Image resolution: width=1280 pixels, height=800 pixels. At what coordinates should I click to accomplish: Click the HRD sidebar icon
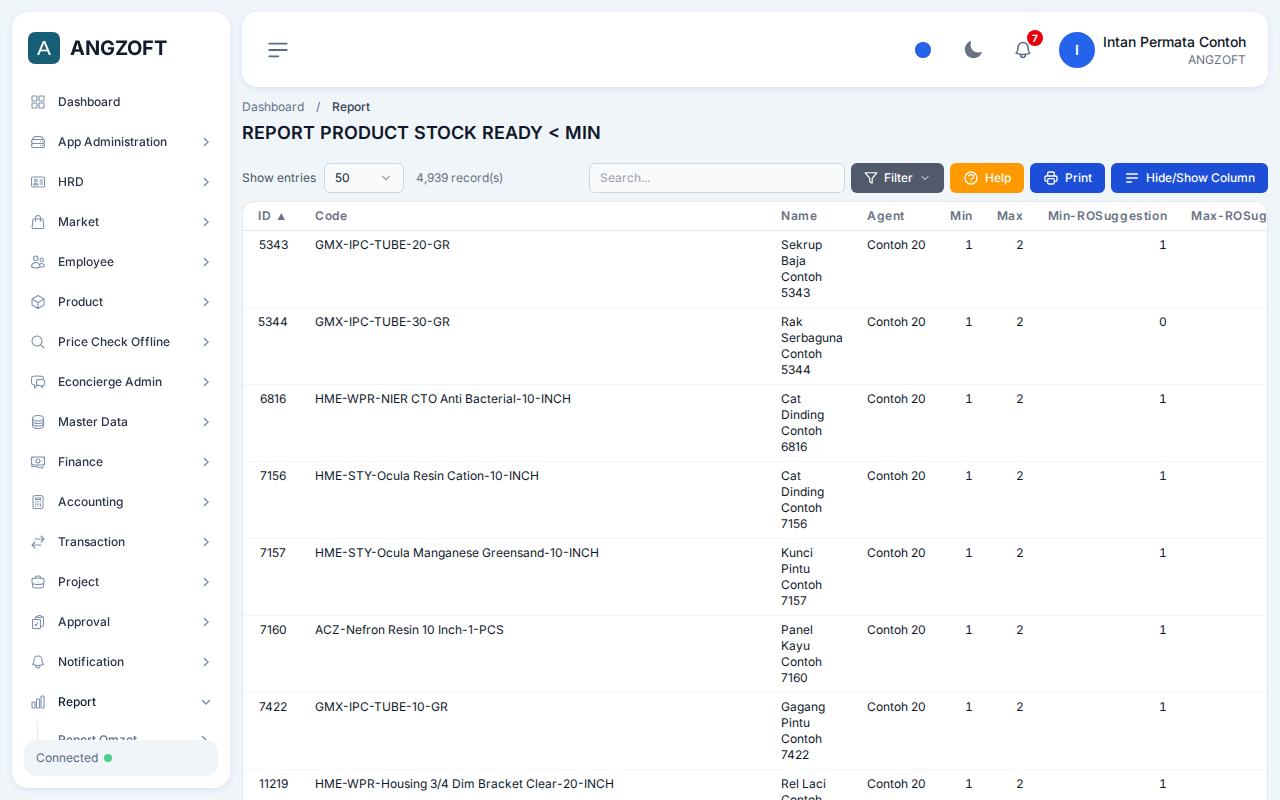point(38,182)
